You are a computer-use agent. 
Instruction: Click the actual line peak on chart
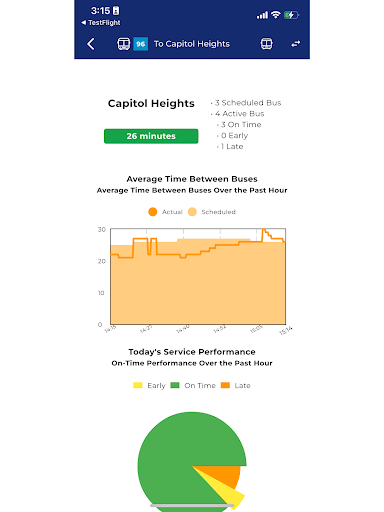[x=264, y=230]
